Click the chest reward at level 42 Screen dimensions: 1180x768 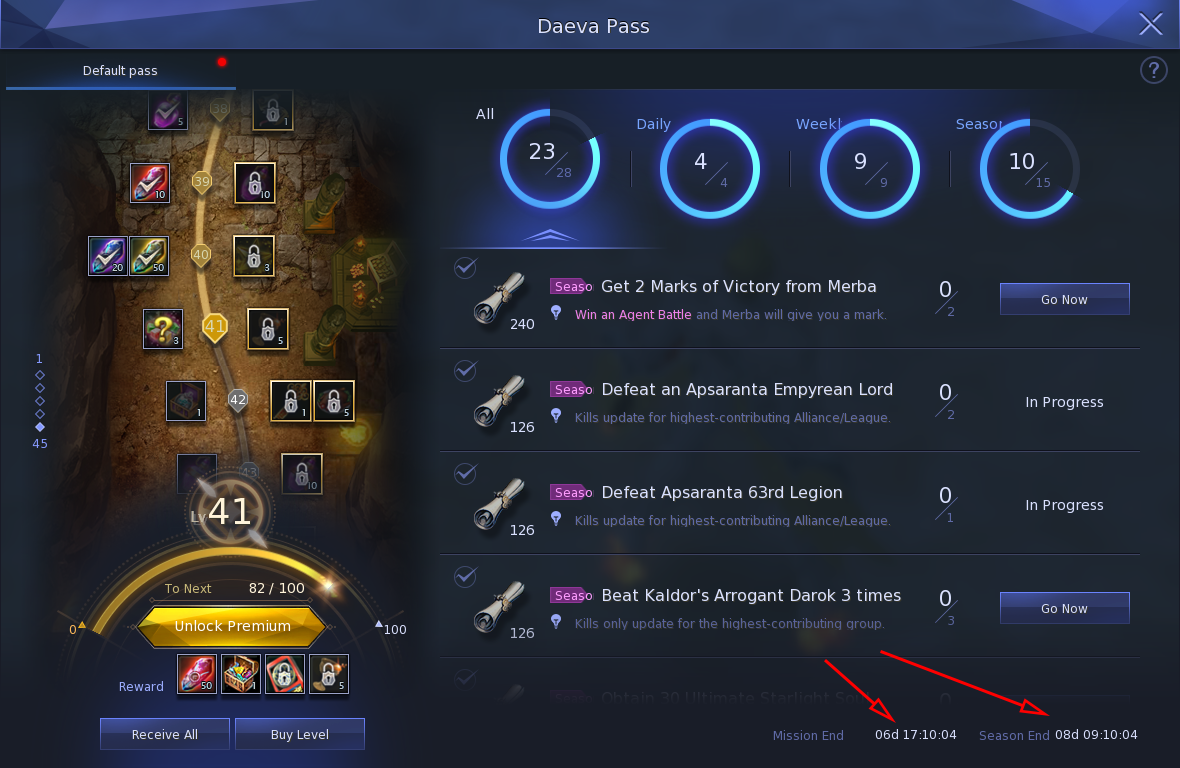click(x=186, y=401)
